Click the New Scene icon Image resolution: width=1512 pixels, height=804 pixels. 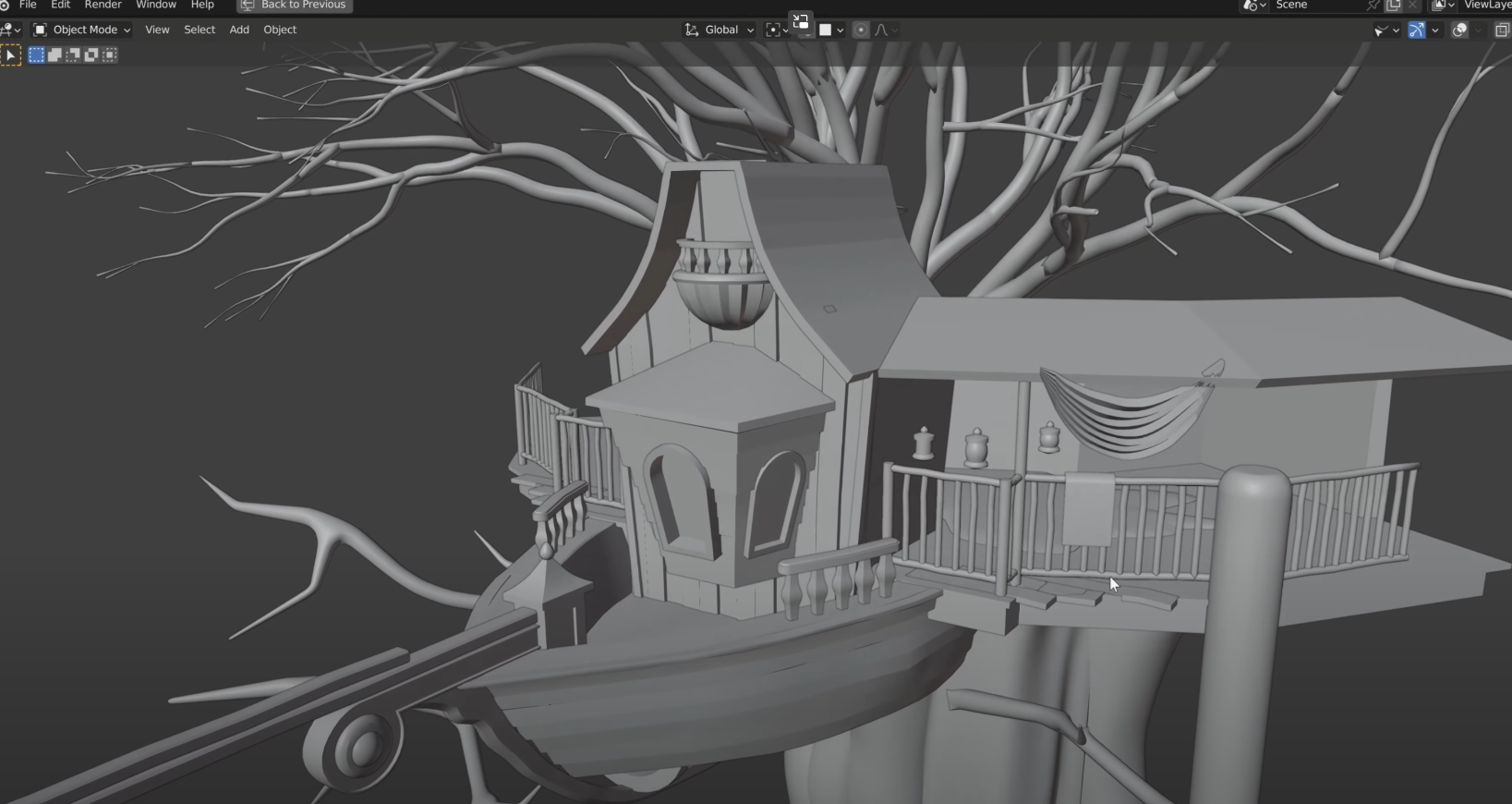[1394, 6]
